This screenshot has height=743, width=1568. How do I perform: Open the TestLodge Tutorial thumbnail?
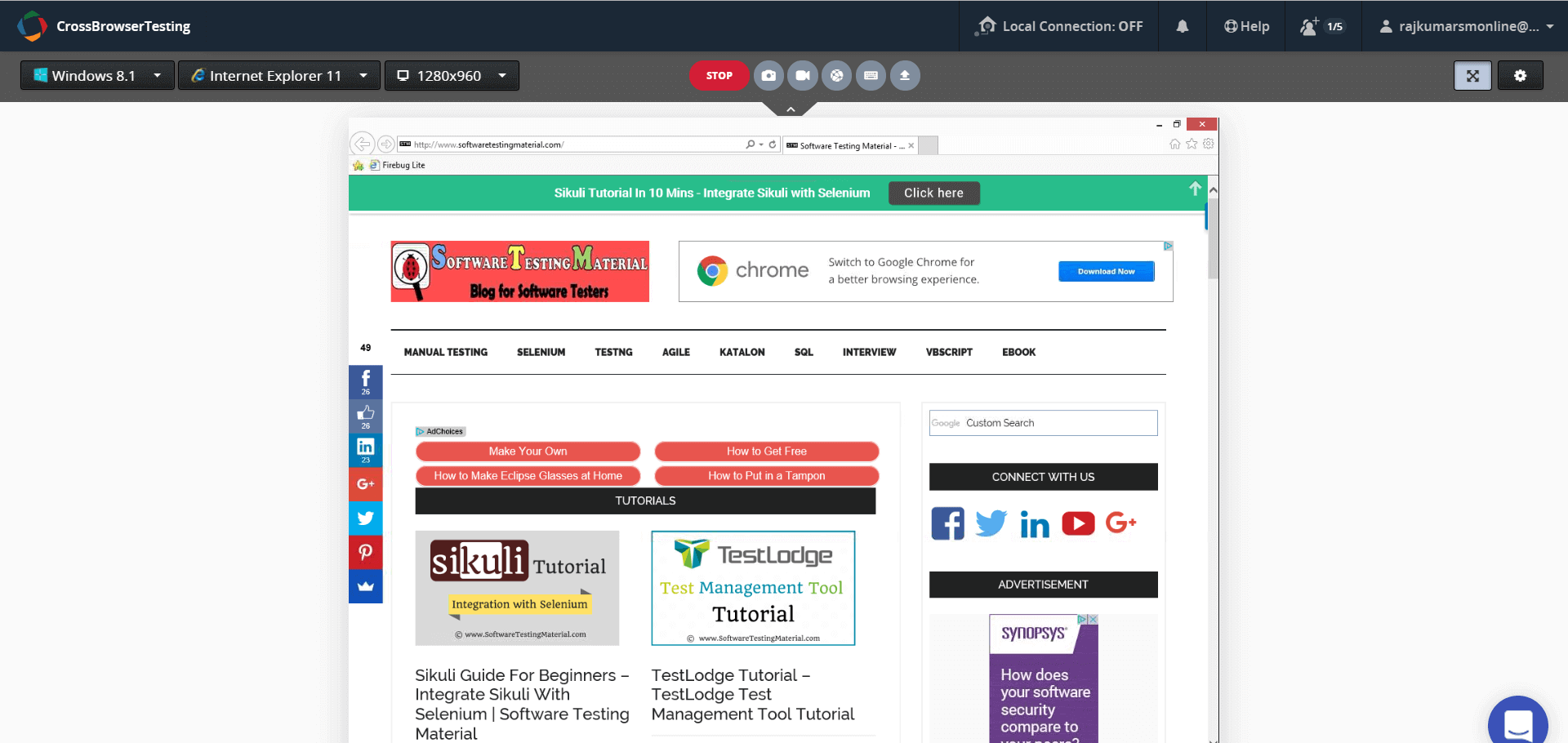(753, 588)
